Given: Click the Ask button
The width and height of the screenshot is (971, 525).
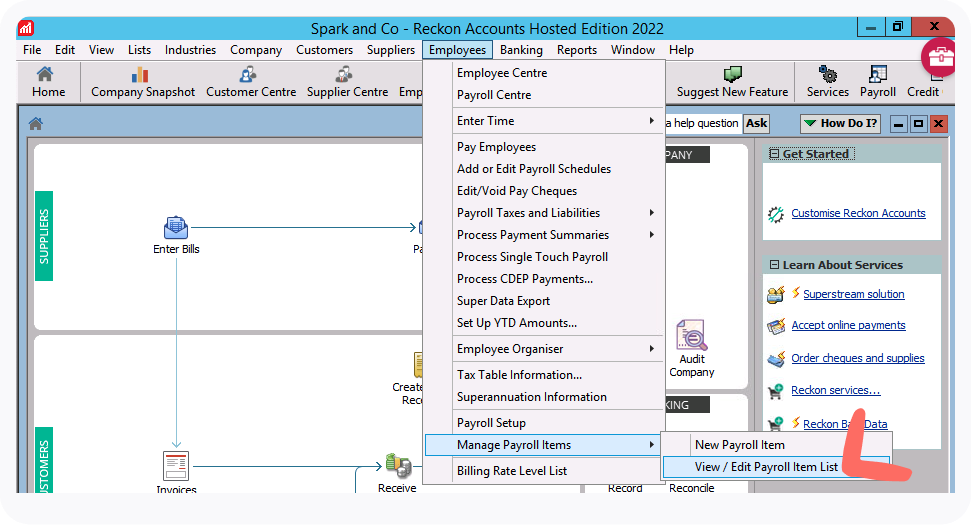Looking at the screenshot, I should 756,123.
